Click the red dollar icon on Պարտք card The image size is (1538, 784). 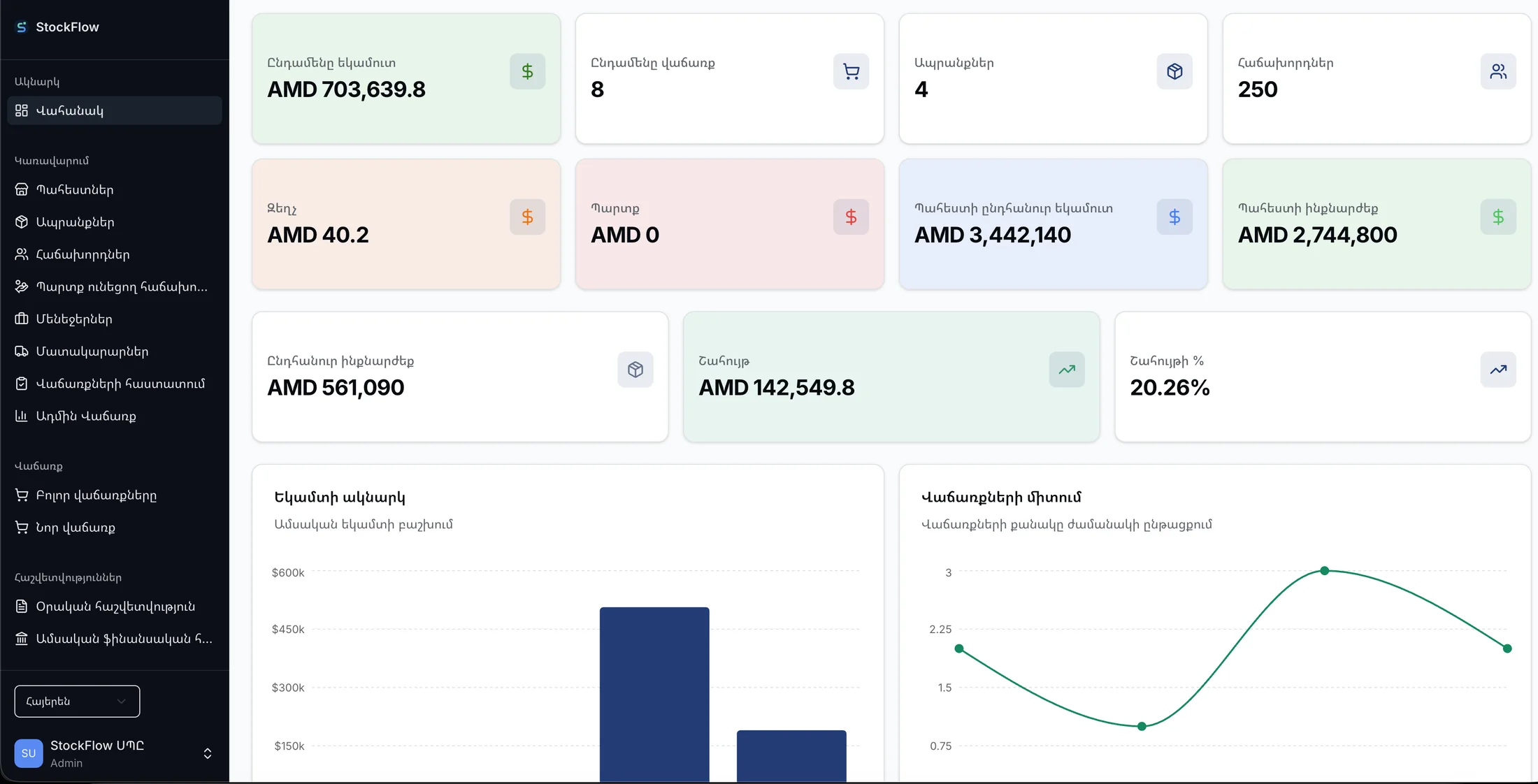pyautogui.click(x=851, y=217)
